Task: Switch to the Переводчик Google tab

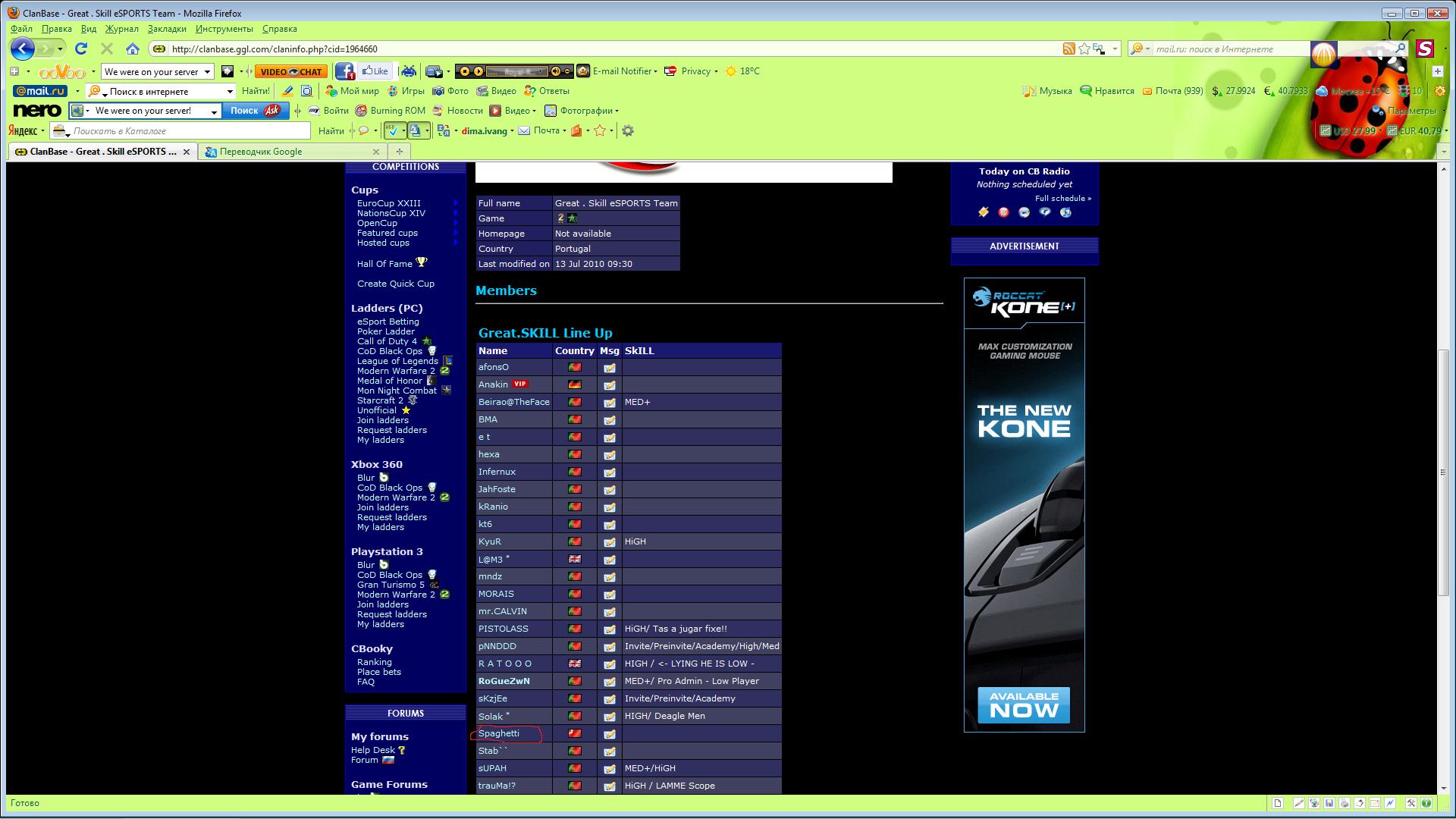Action: [x=261, y=152]
